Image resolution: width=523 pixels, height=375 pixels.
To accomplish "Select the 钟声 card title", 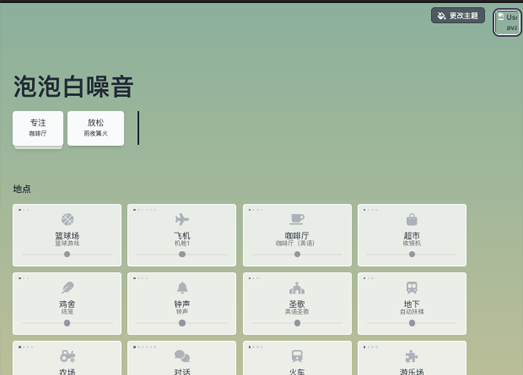I will tap(182, 304).
